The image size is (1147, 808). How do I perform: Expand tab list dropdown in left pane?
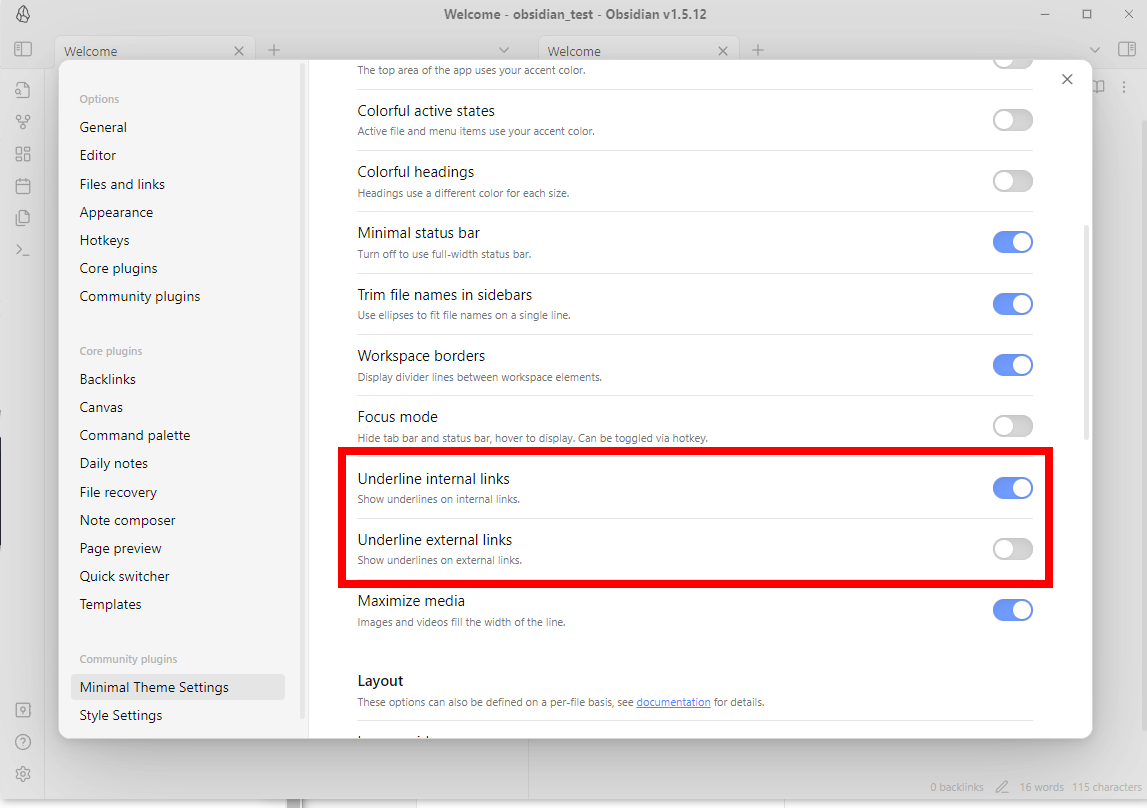(x=504, y=50)
